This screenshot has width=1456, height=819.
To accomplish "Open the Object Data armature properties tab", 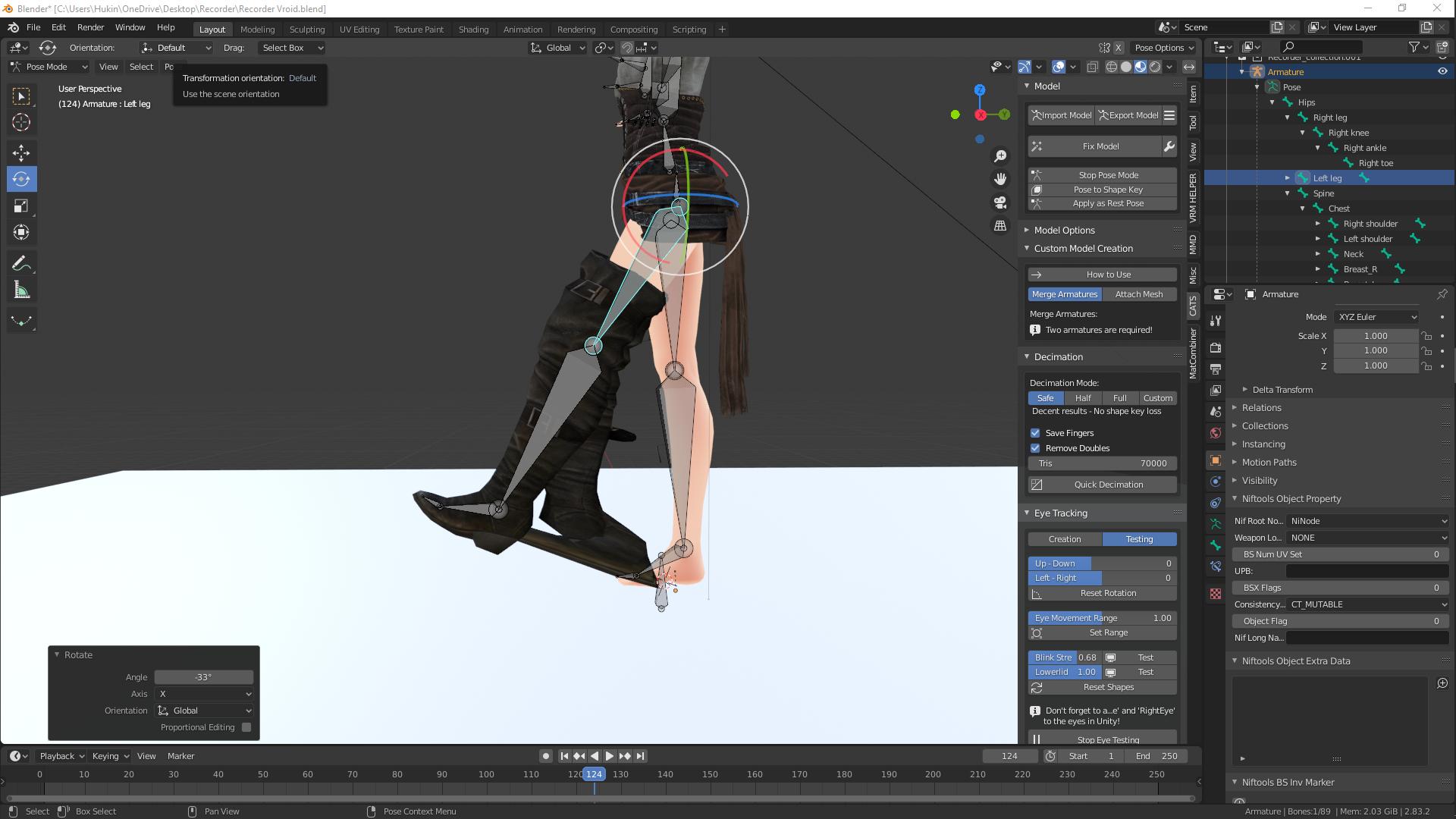I will (1216, 524).
